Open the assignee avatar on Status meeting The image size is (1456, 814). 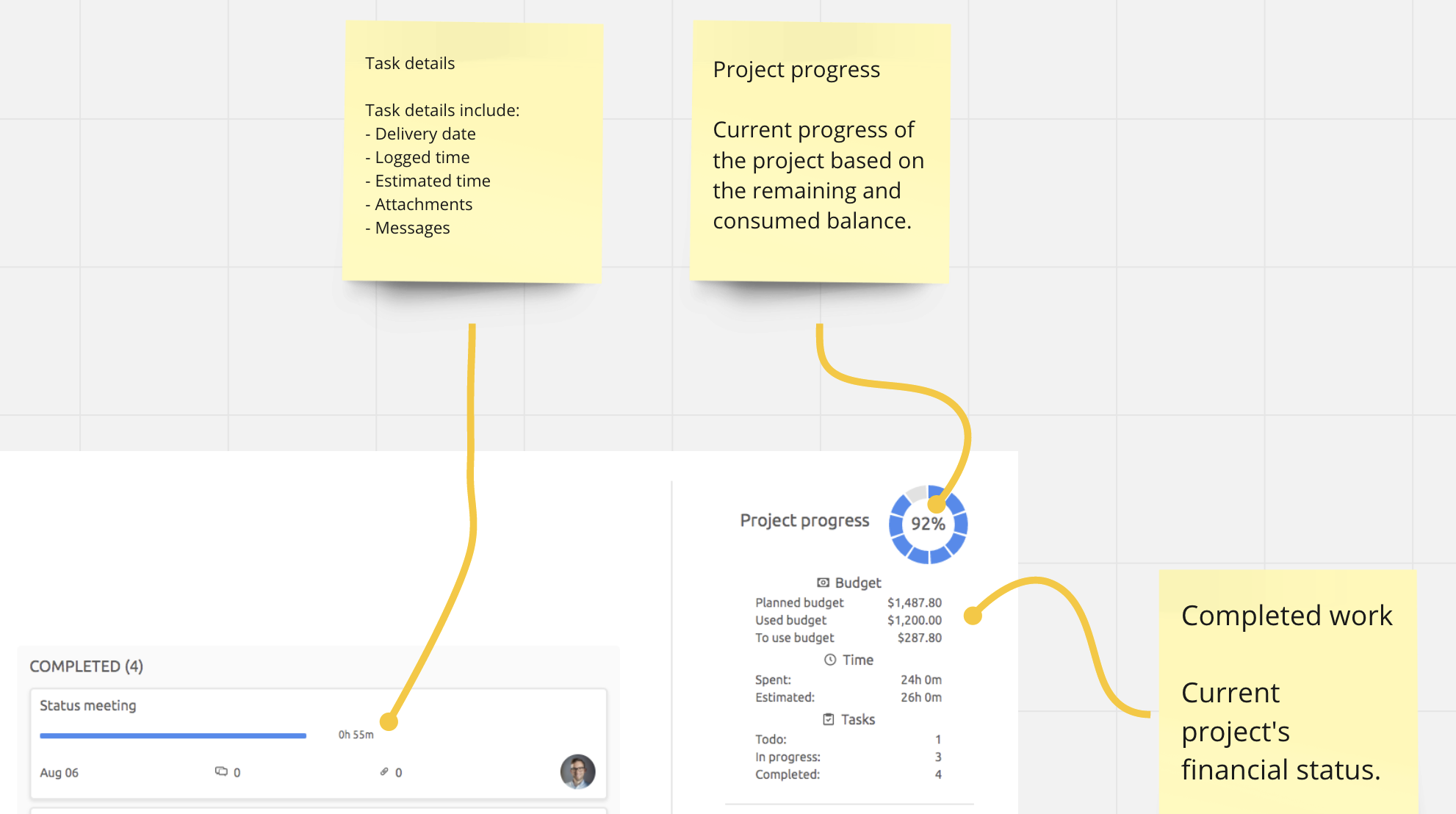pos(577,771)
